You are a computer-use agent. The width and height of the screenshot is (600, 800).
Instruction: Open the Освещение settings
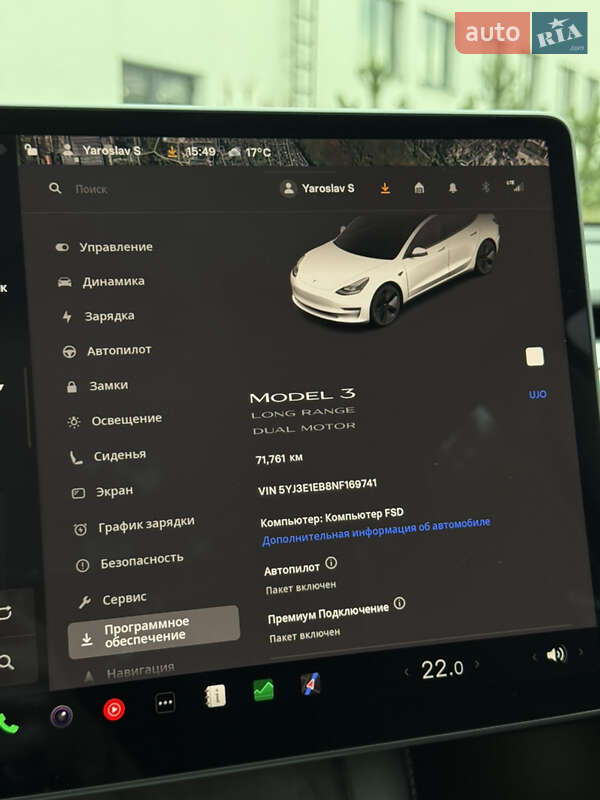tap(115, 420)
